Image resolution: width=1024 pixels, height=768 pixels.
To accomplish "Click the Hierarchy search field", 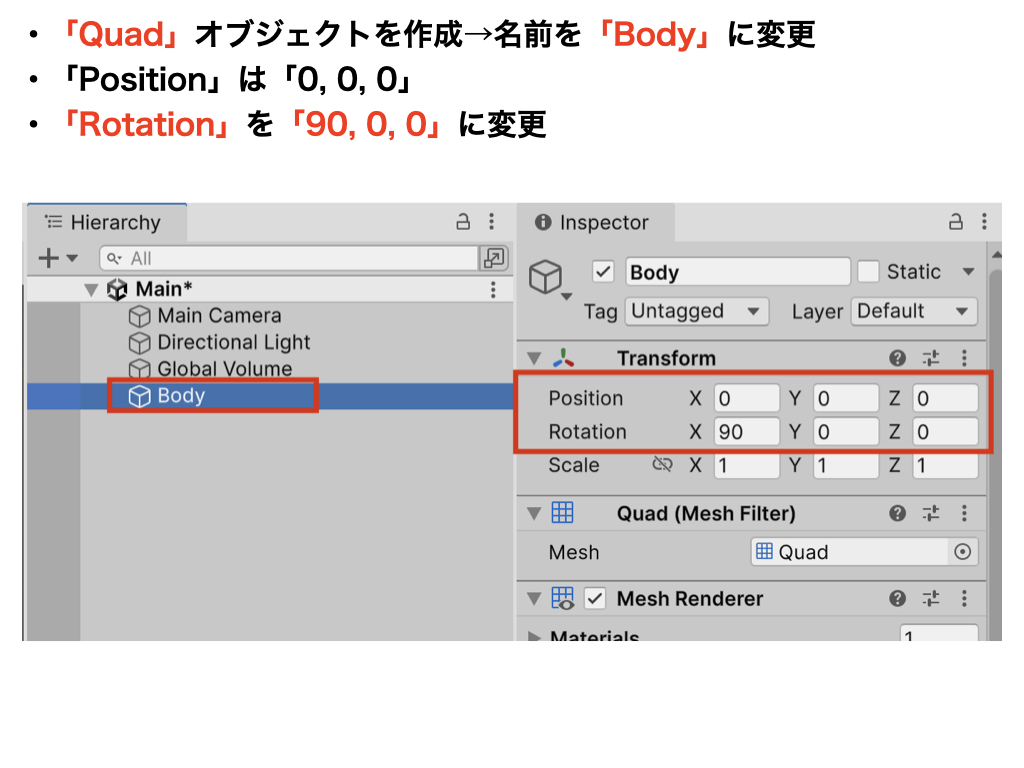I will (x=289, y=258).
